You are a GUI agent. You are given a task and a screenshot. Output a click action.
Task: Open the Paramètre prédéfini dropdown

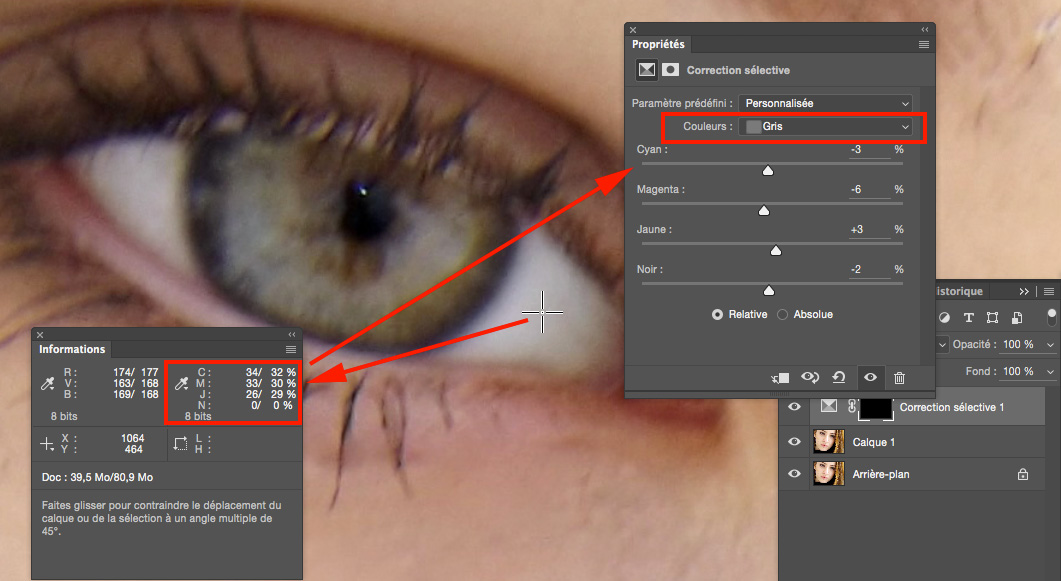click(826, 103)
